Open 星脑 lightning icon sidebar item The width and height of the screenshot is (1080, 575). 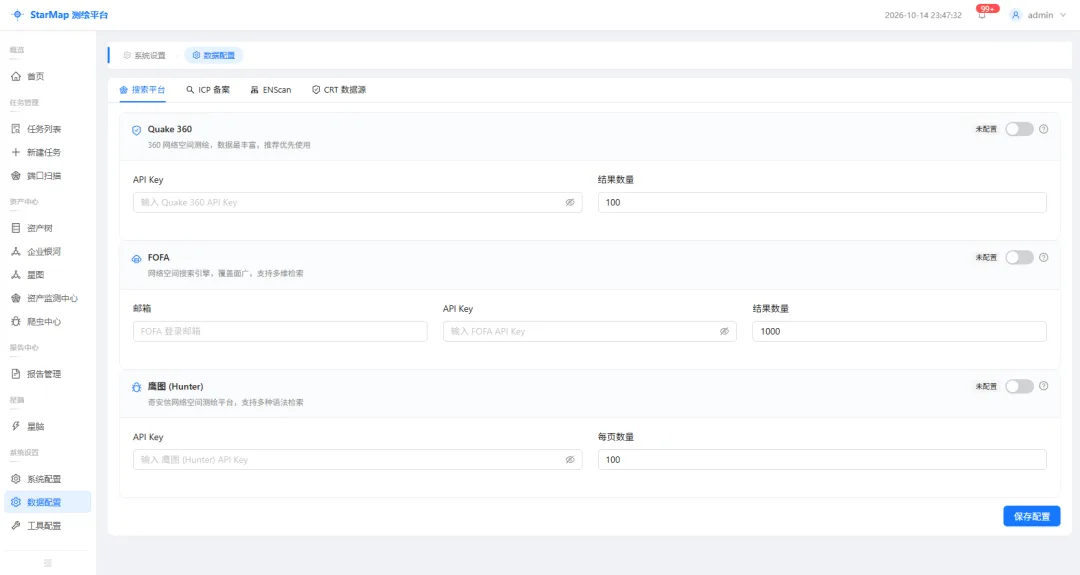point(48,426)
